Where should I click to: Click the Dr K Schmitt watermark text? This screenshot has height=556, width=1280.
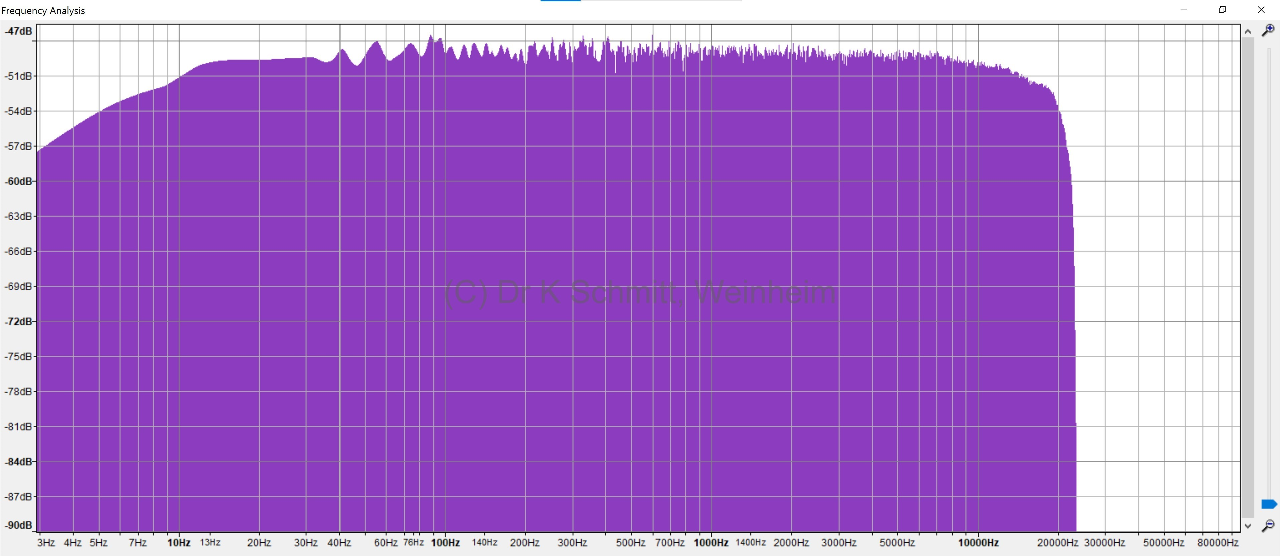click(639, 292)
